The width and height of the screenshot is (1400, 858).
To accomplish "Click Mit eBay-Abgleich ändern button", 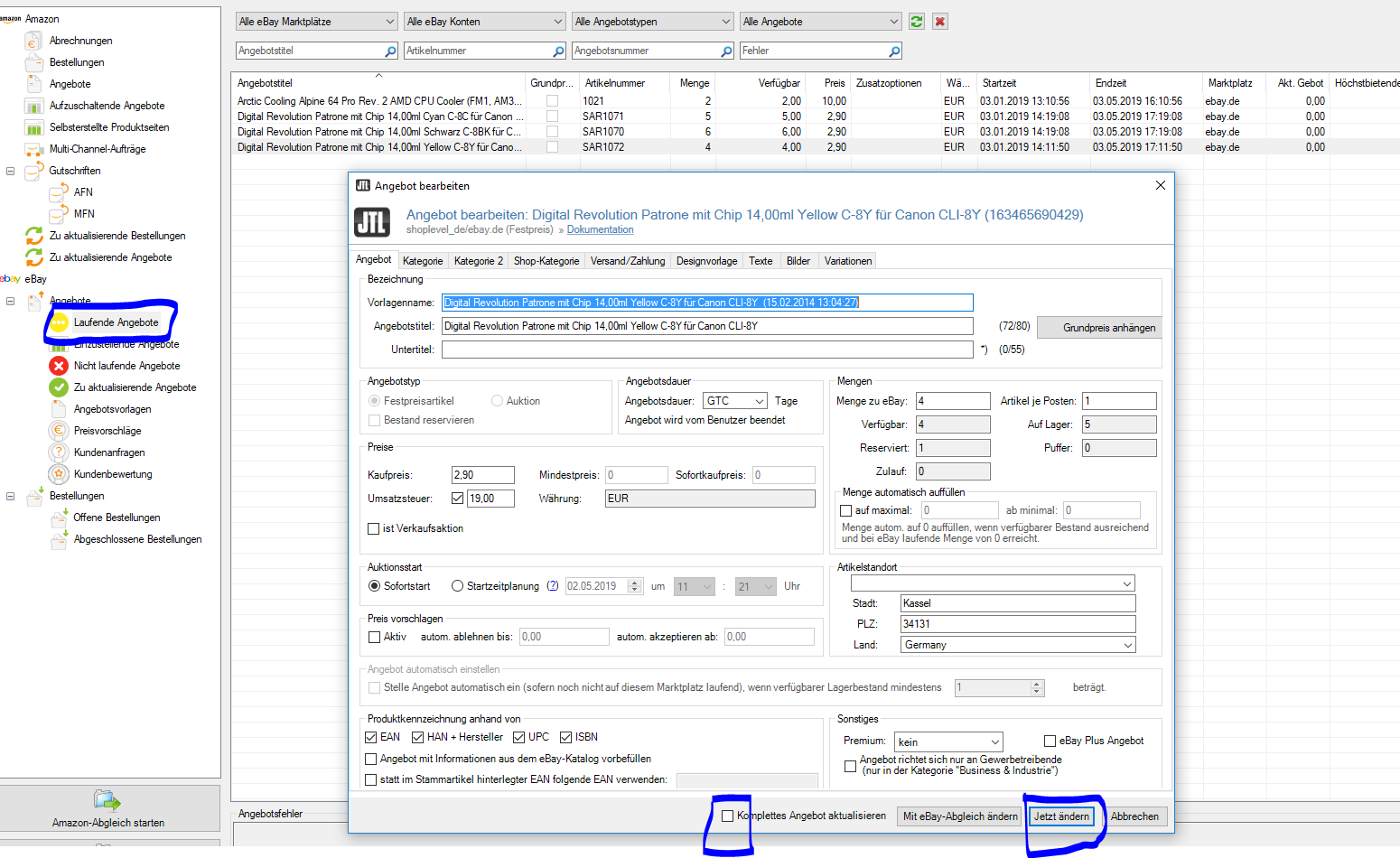I will [960, 816].
